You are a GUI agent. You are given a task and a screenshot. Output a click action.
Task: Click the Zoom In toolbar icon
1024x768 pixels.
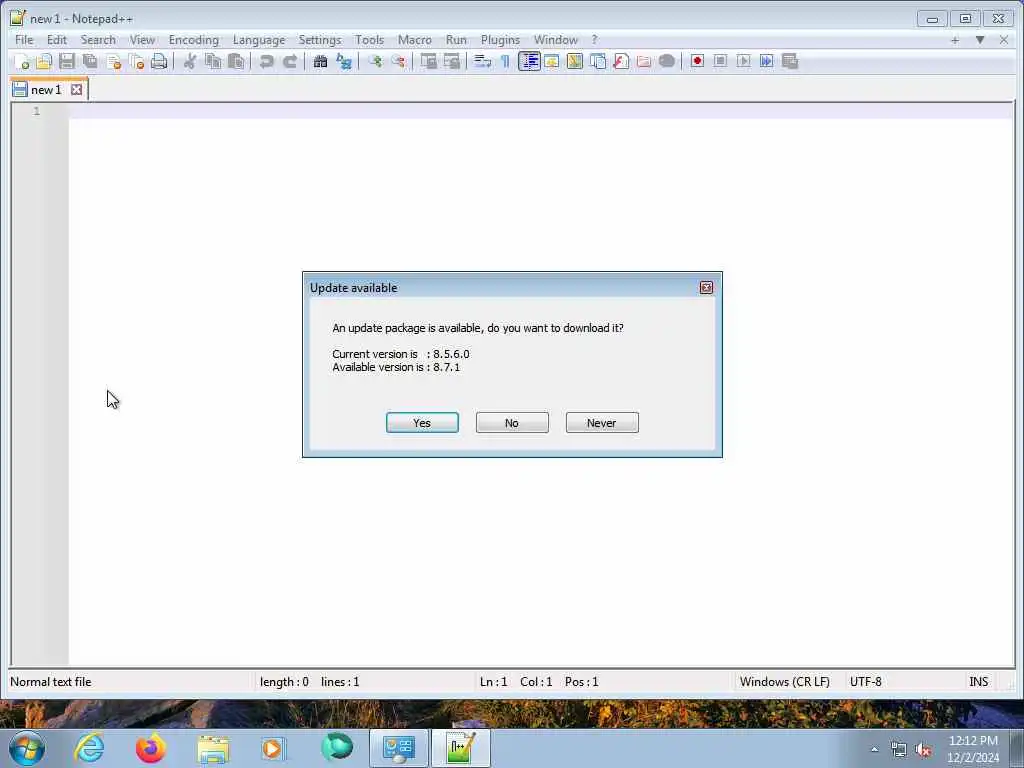375,61
